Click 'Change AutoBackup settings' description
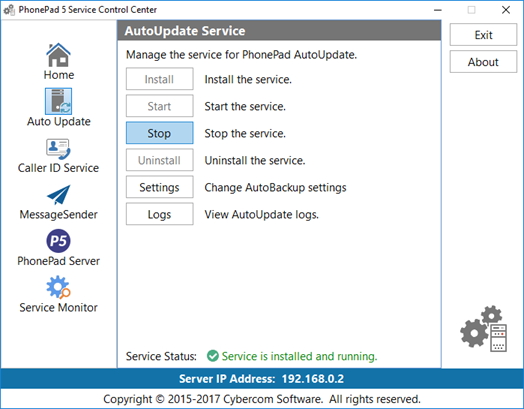This screenshot has height=409, width=524. [x=275, y=187]
